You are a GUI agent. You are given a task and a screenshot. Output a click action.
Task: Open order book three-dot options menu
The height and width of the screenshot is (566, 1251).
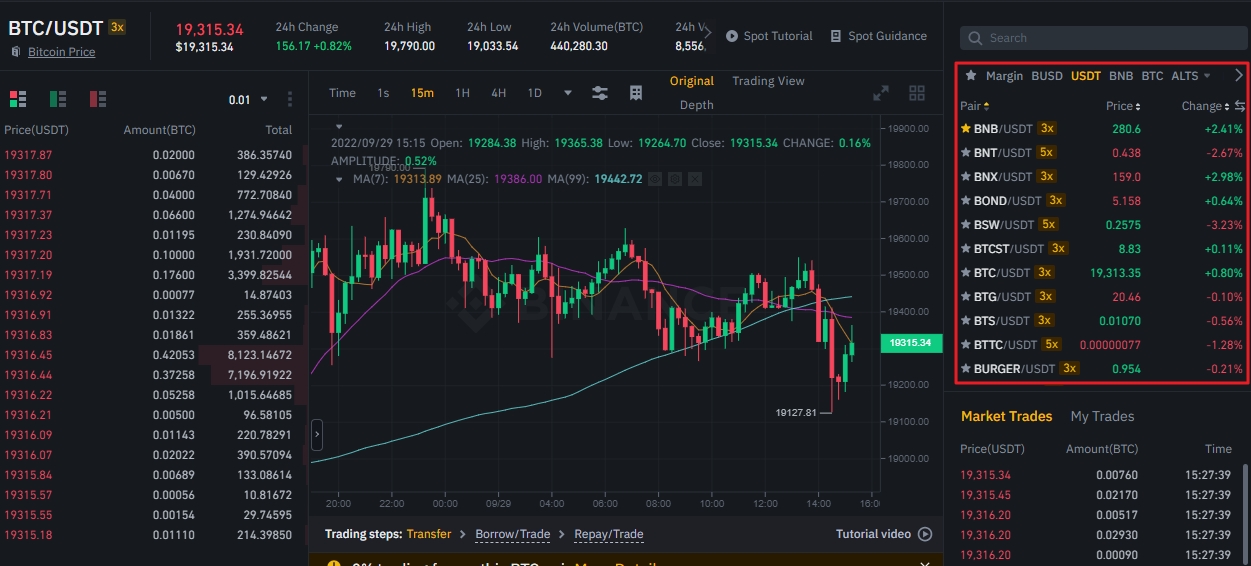(290, 99)
